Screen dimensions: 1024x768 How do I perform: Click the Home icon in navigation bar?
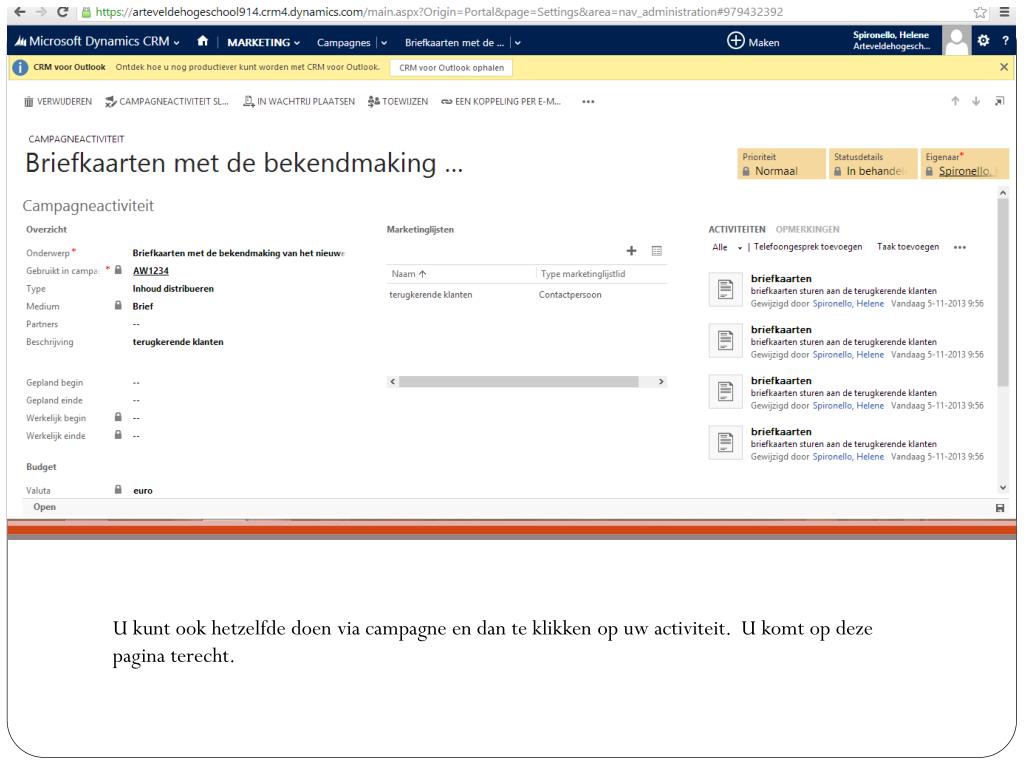(203, 42)
